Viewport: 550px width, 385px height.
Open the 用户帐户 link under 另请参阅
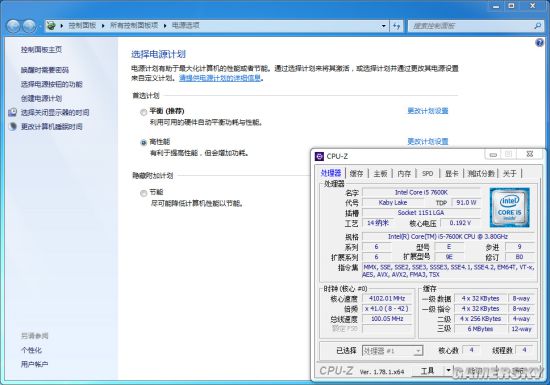tap(34, 364)
